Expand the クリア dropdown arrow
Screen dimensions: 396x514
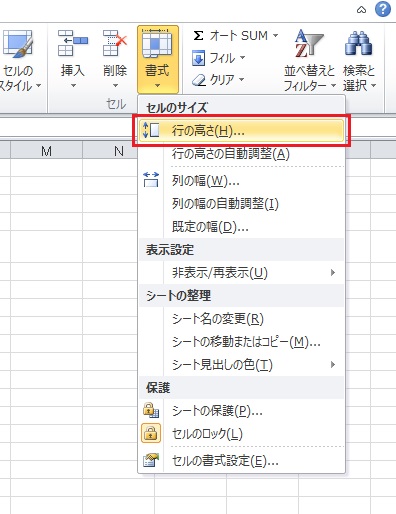click(x=241, y=80)
